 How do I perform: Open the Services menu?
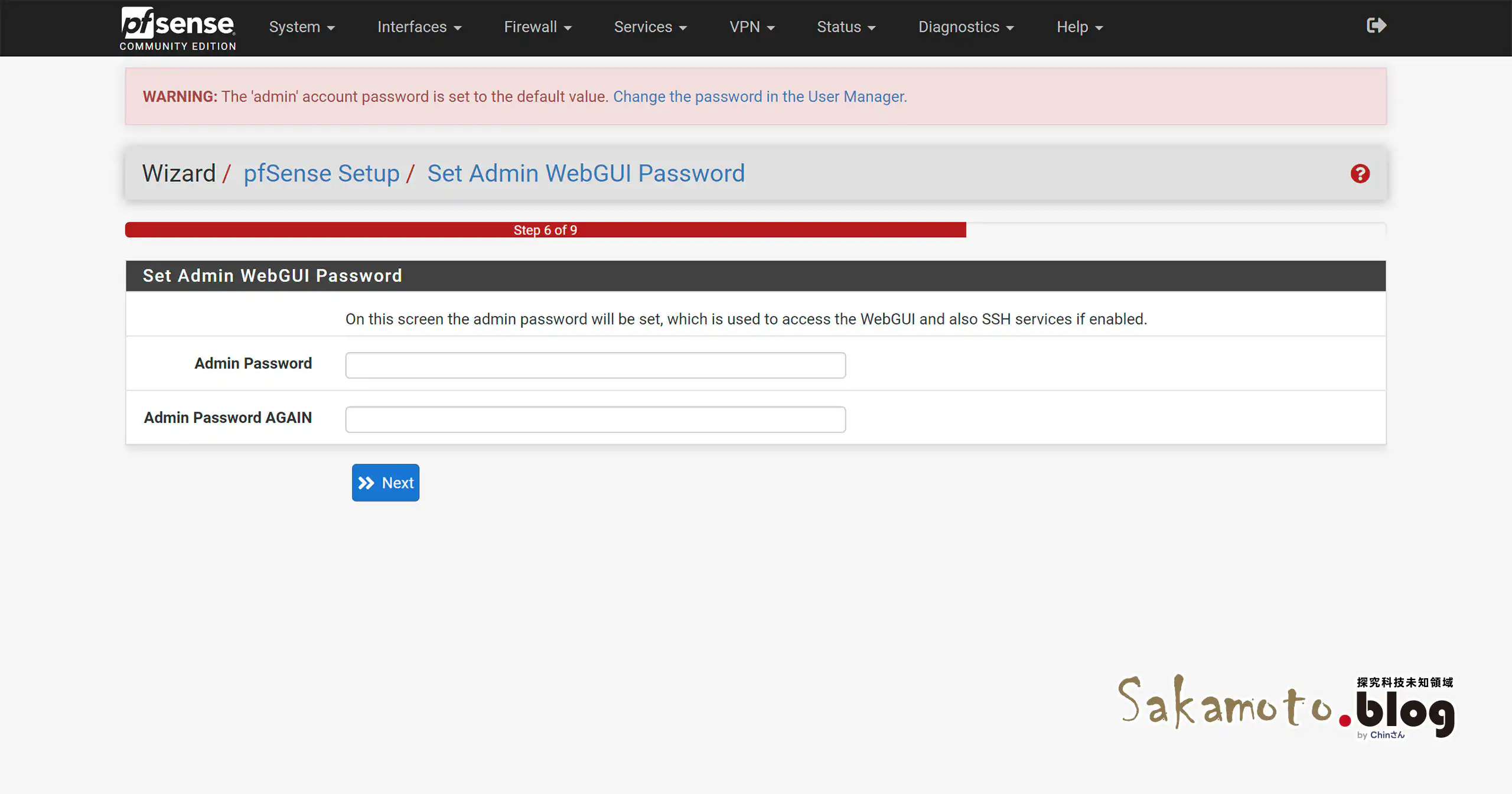coord(650,27)
